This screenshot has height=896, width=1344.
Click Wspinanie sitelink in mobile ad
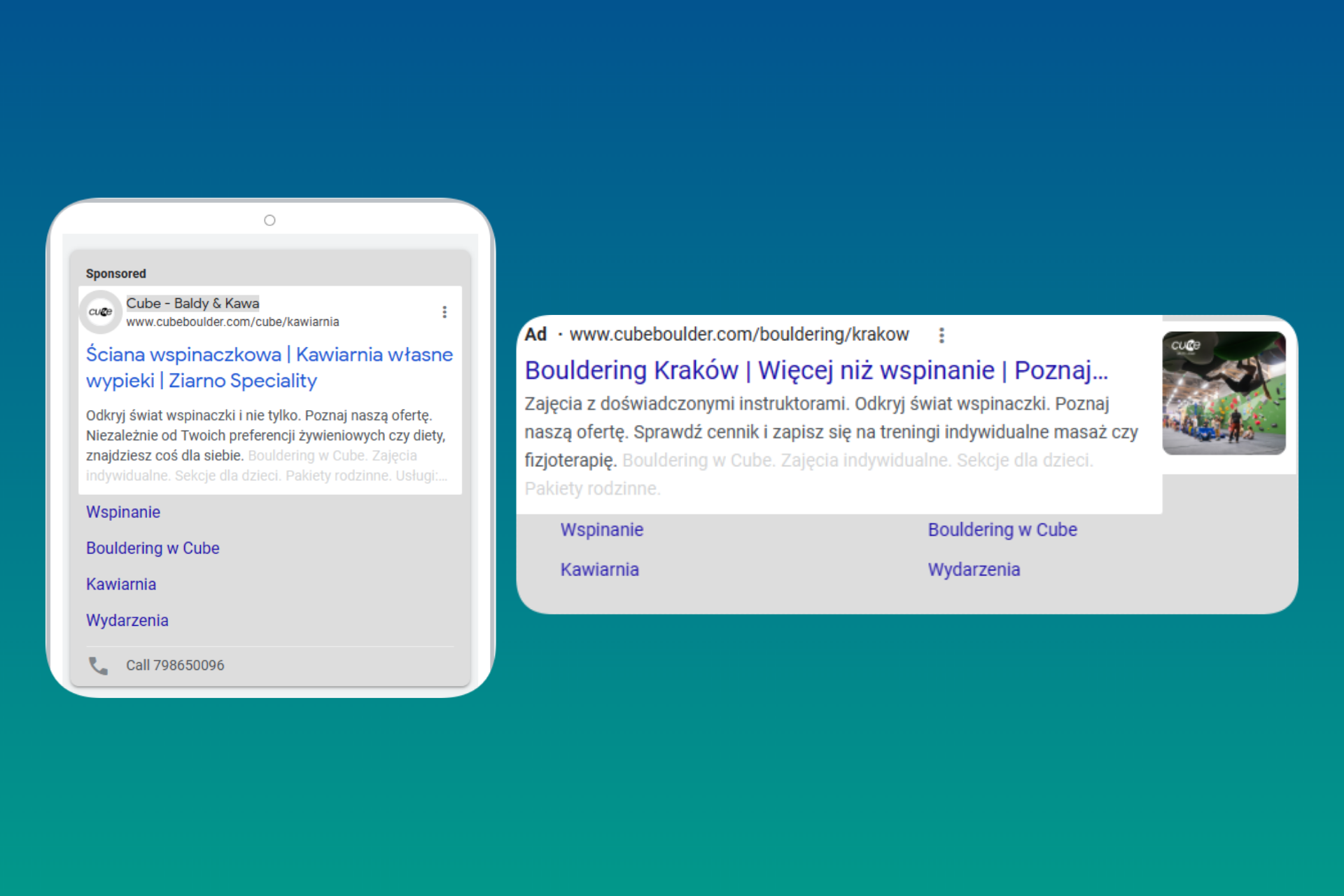pyautogui.click(x=123, y=512)
